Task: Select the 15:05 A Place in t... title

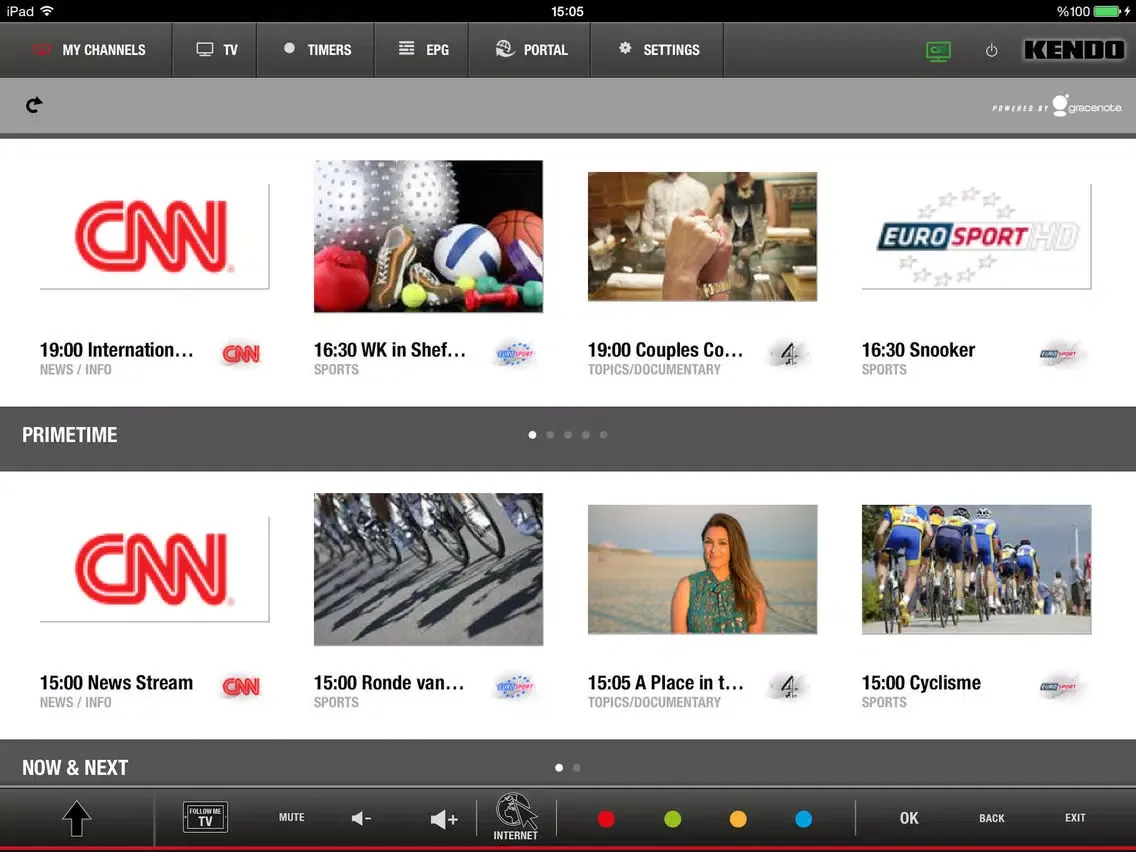Action: tap(666, 682)
